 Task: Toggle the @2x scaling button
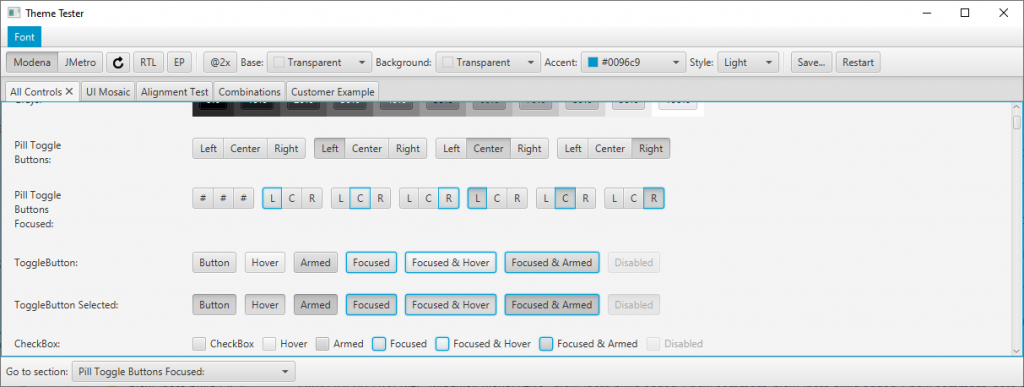point(220,63)
